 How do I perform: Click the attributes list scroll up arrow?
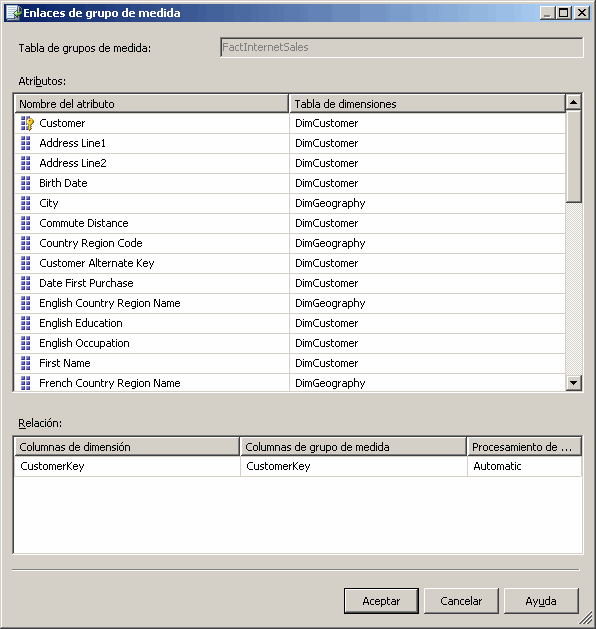pos(574,103)
